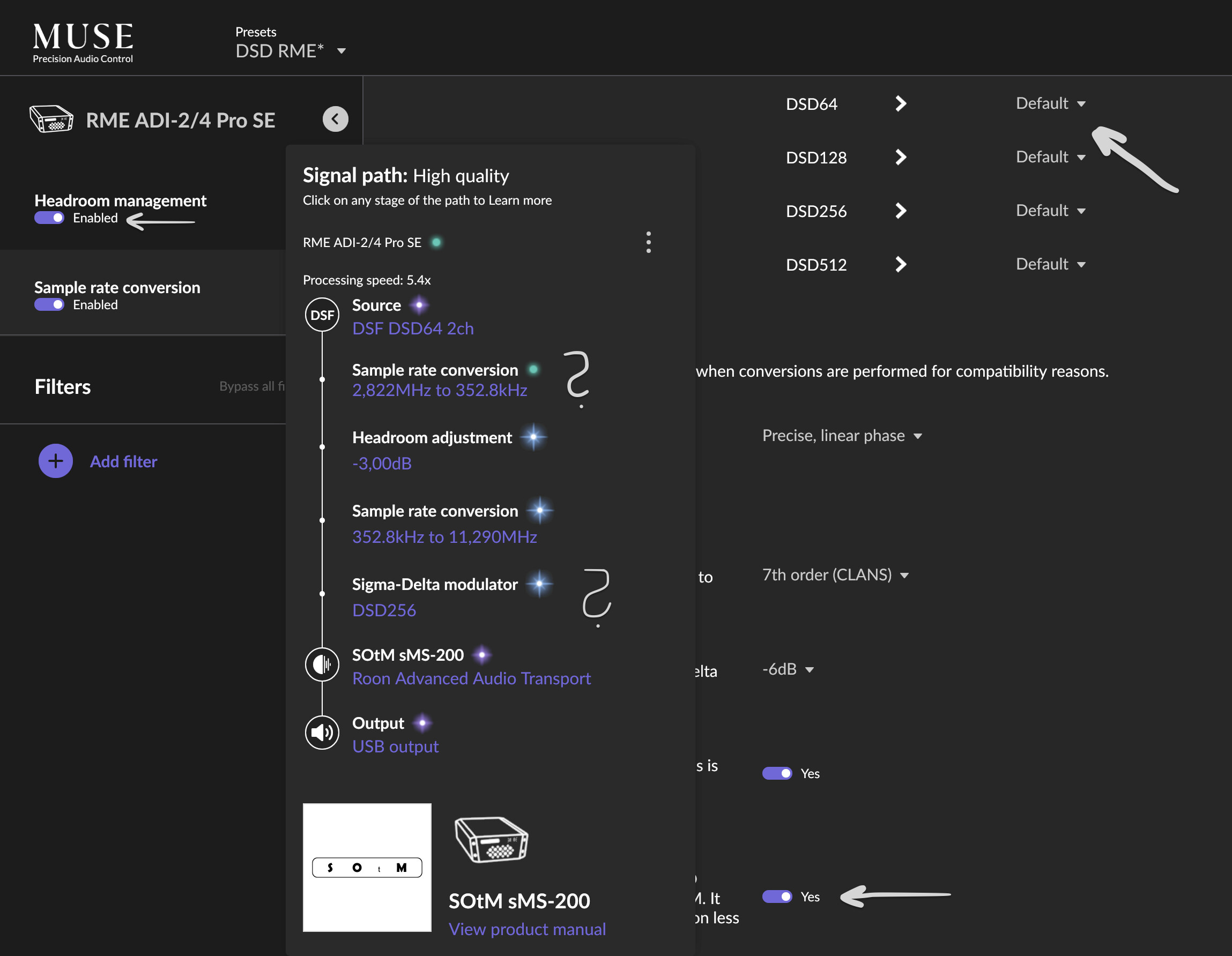Toggle the bottom Yes switch off
1232x956 pixels.
pyautogui.click(x=777, y=896)
